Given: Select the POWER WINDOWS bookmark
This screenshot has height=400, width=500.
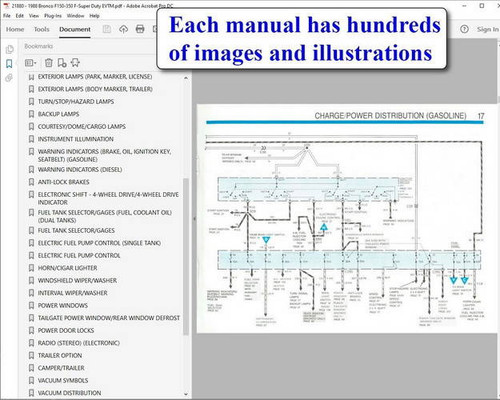Looking at the screenshot, I should click(63, 306).
